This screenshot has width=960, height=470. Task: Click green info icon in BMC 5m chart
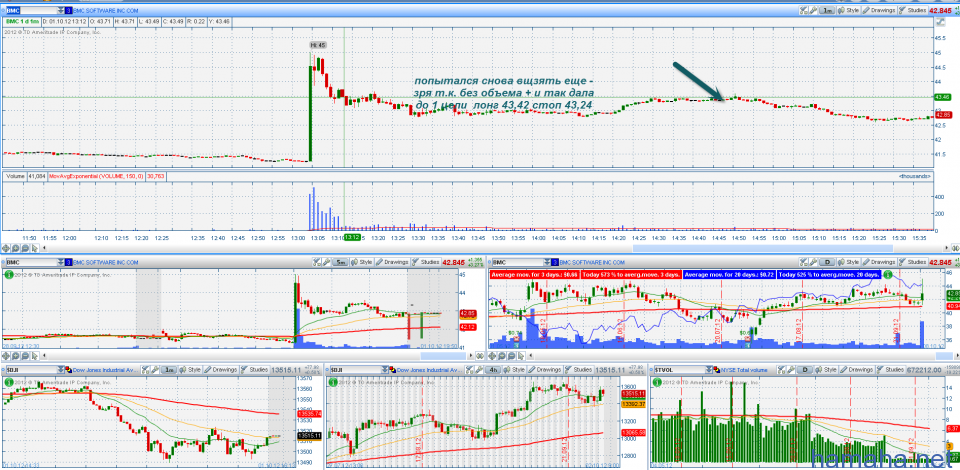pos(9,274)
